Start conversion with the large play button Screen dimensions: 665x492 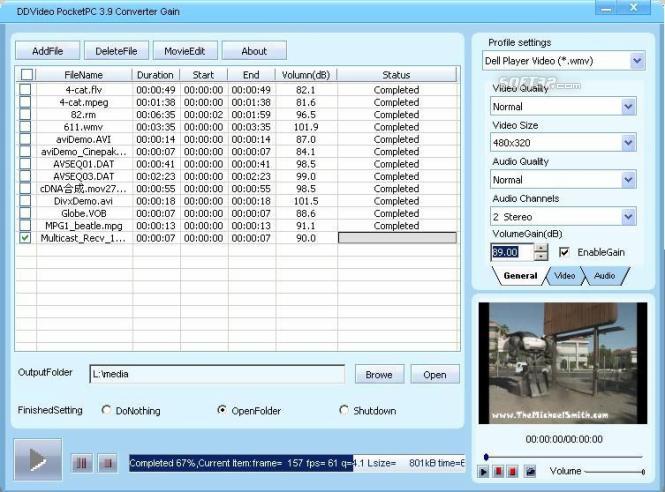[x=38, y=459]
